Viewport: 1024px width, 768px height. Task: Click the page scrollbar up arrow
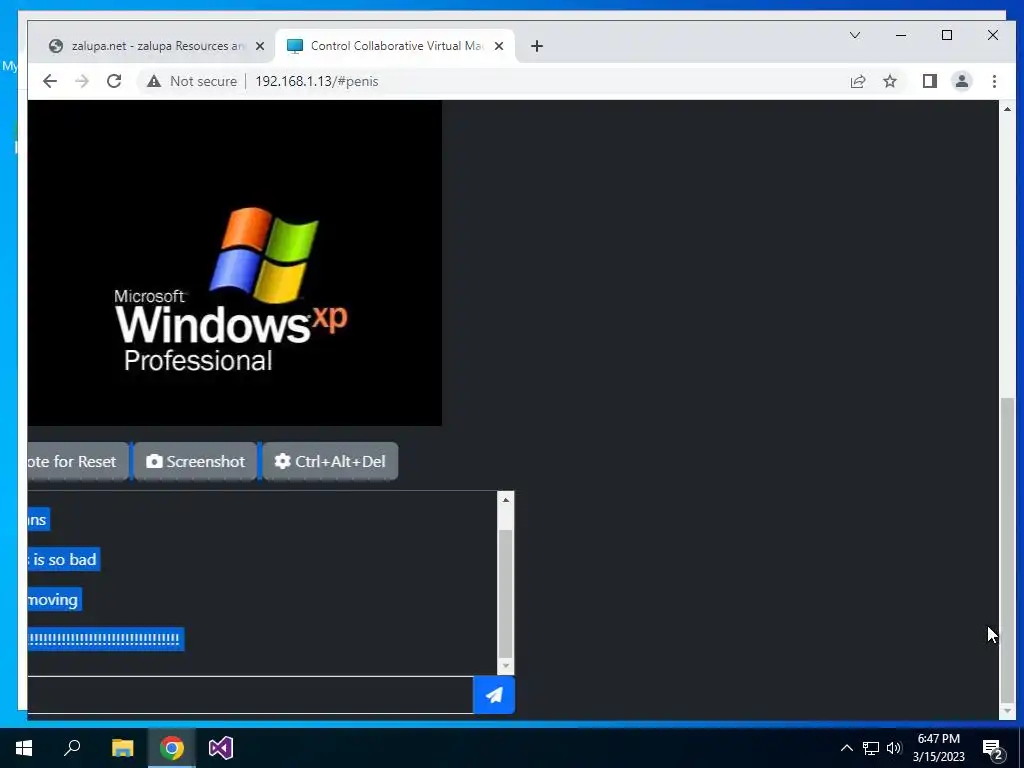pos(1007,109)
